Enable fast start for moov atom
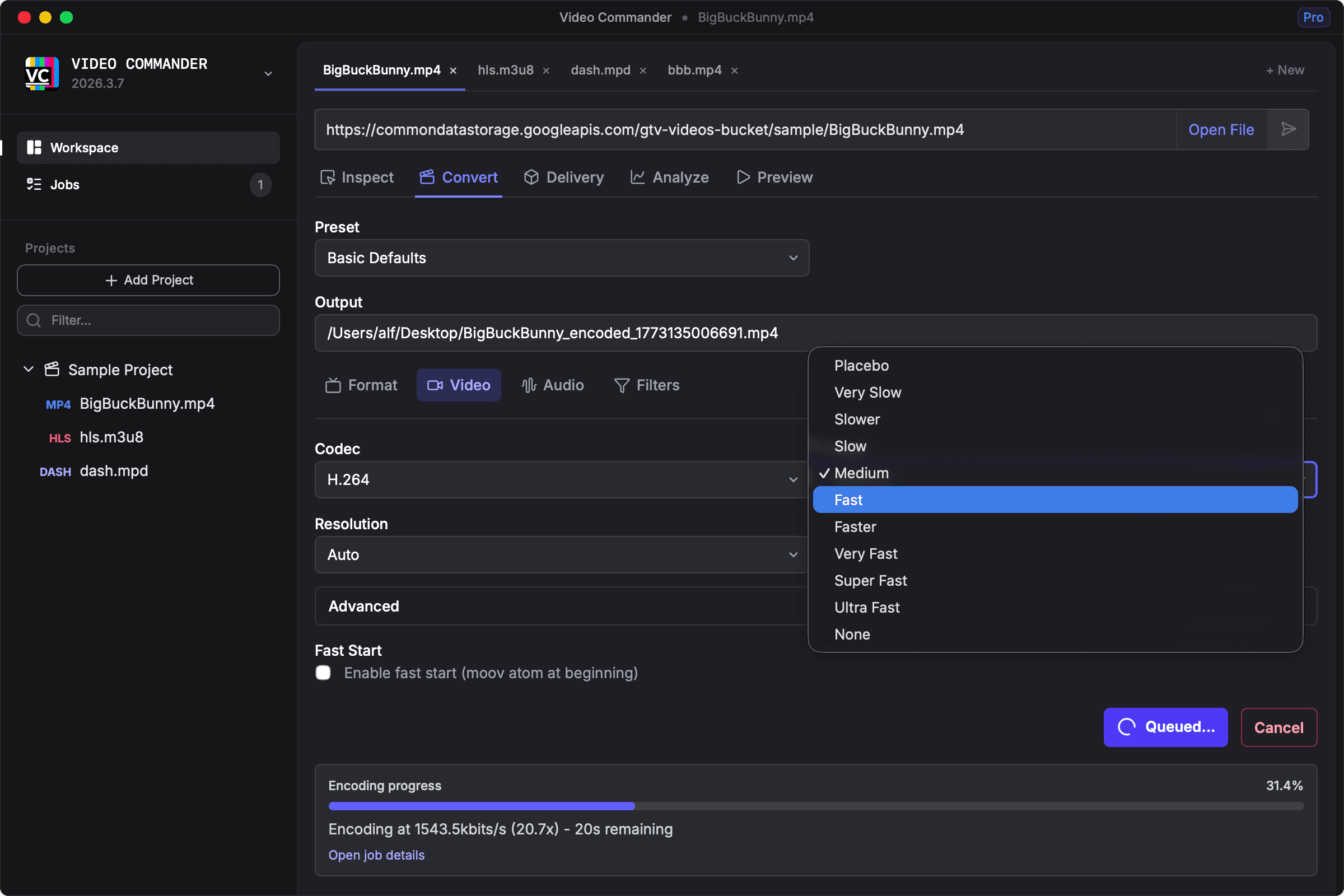Viewport: 1344px width, 896px height. tap(323, 673)
